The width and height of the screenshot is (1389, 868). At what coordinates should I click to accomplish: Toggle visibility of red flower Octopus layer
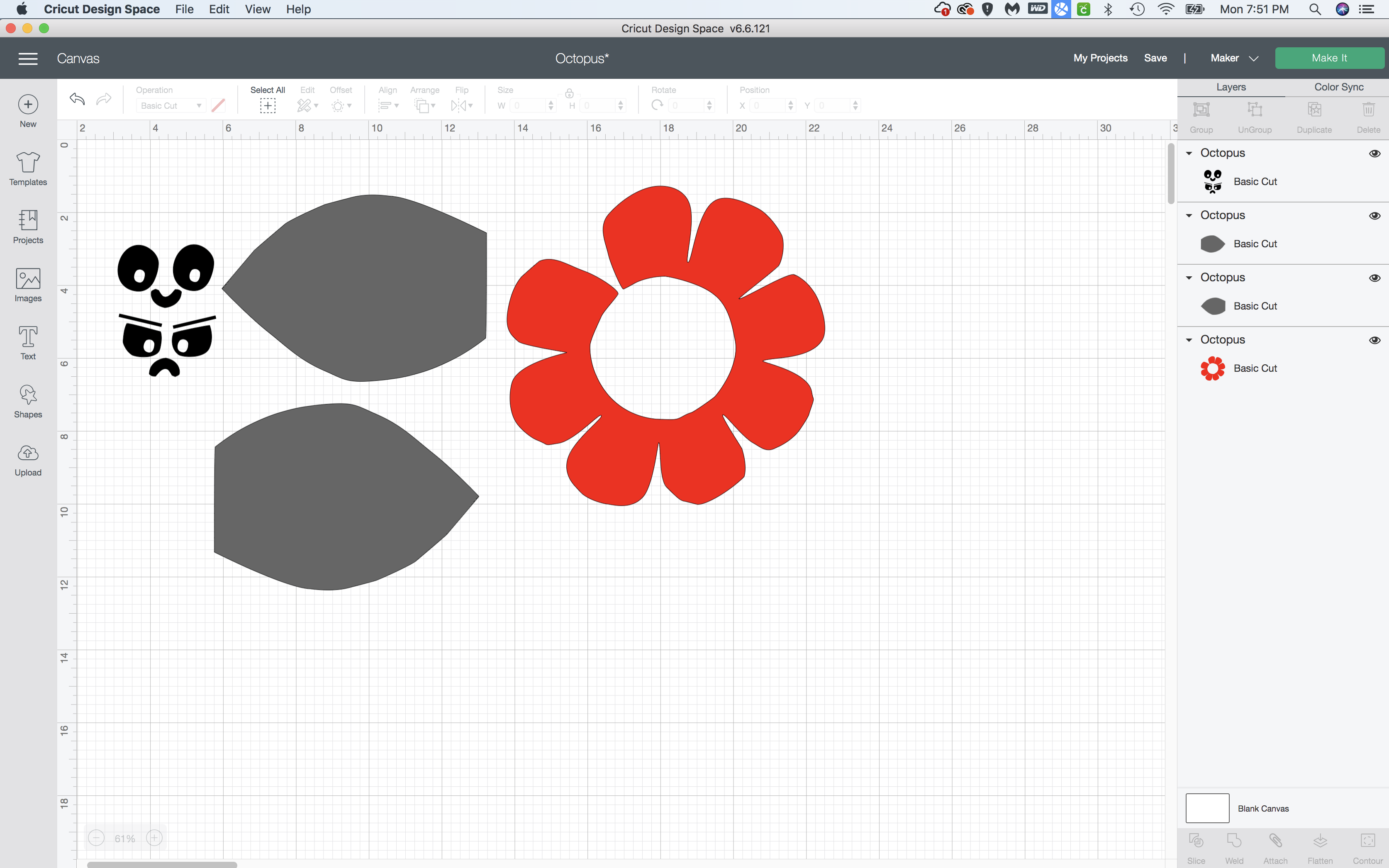(1374, 340)
